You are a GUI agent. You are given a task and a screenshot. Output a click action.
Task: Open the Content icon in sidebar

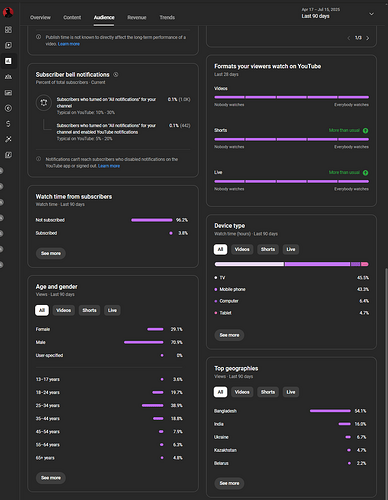[x=8, y=45]
